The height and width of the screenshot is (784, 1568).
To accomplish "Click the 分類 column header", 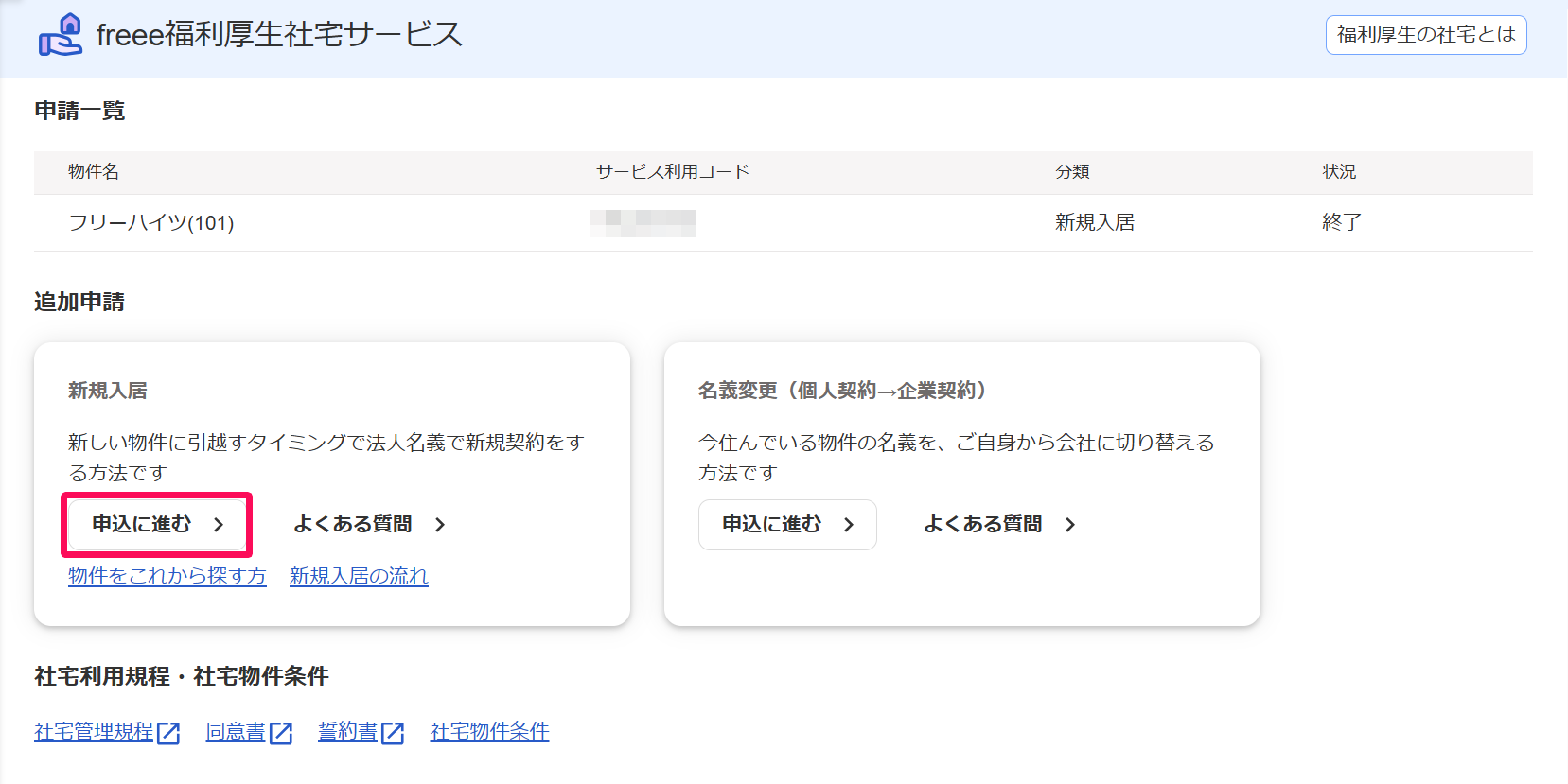I will (1072, 172).
